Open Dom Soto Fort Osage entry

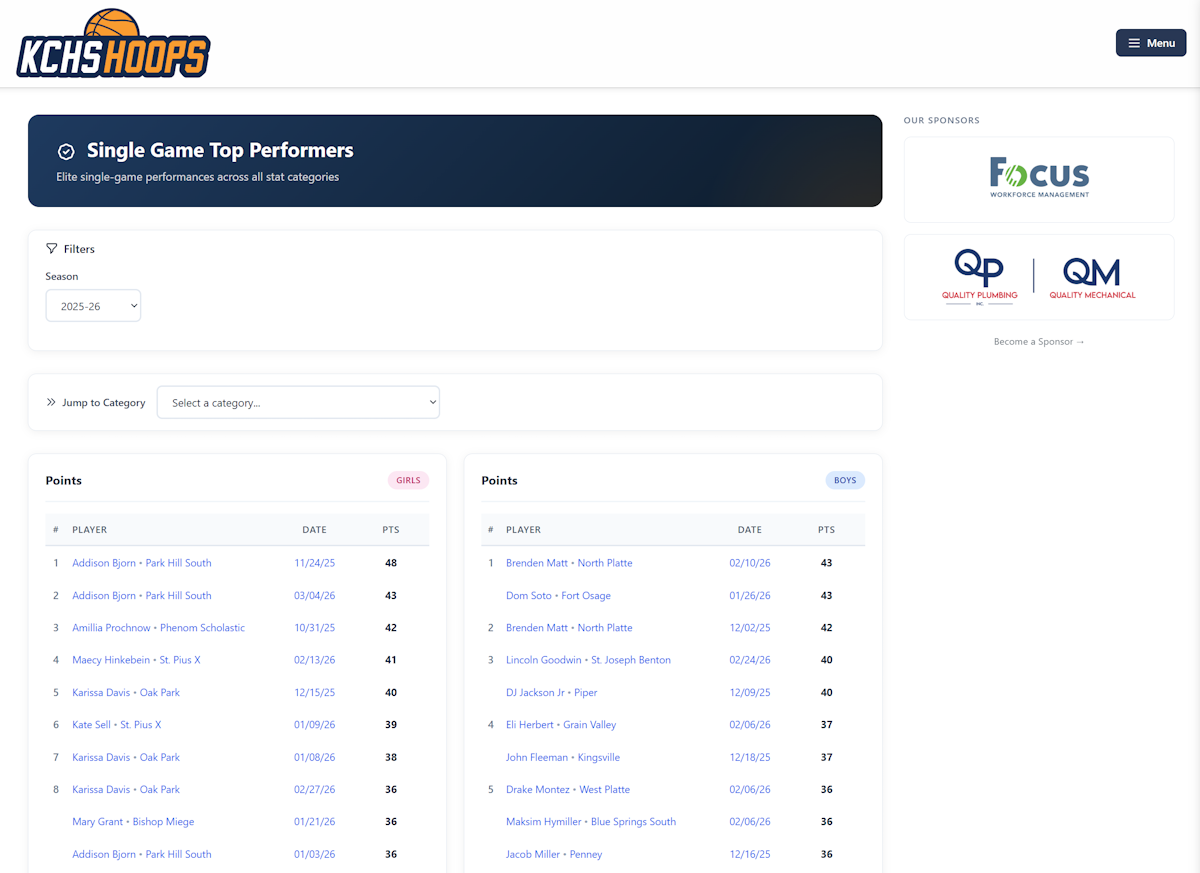point(558,595)
